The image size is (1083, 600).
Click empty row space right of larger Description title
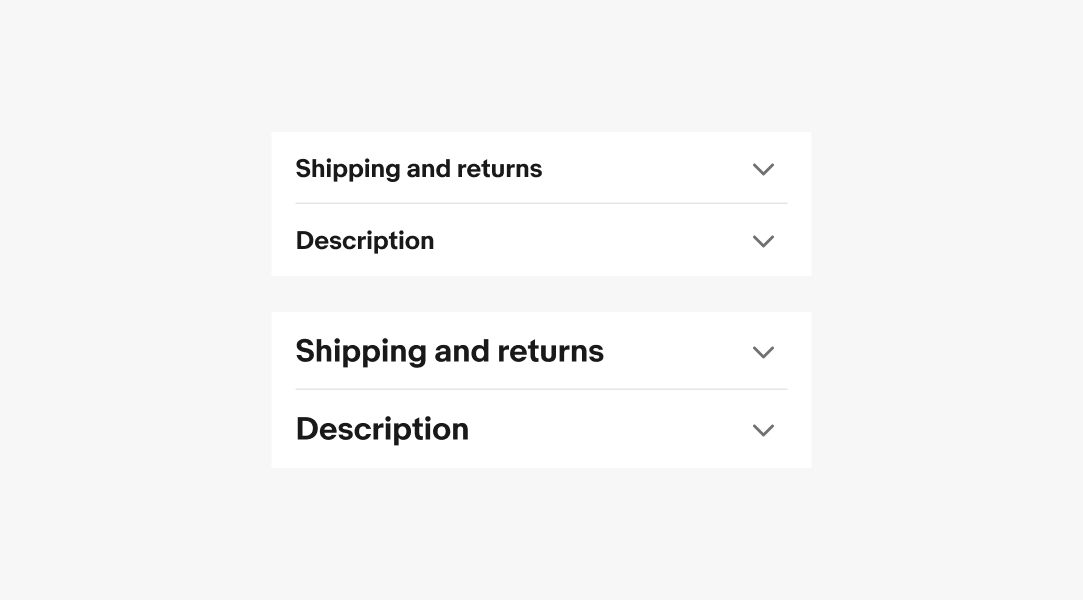610,430
